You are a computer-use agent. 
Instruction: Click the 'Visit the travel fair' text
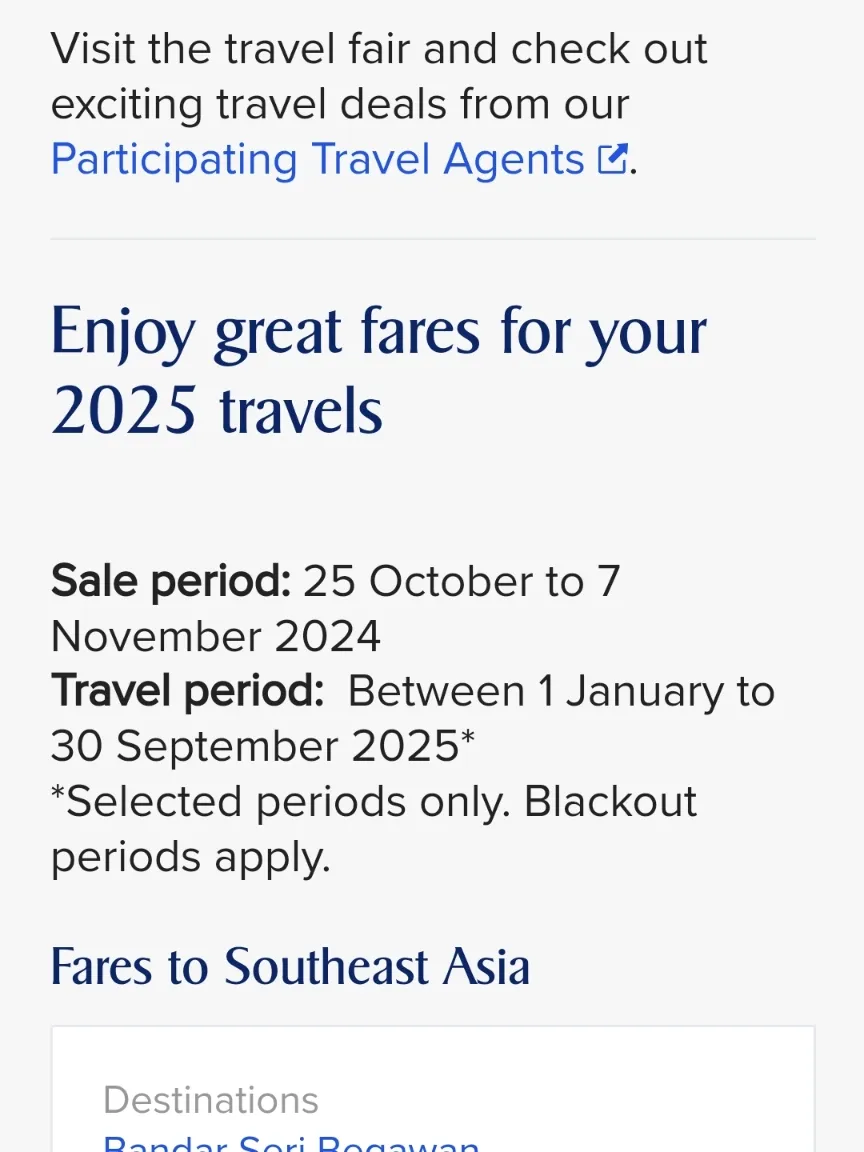[x=378, y=49]
